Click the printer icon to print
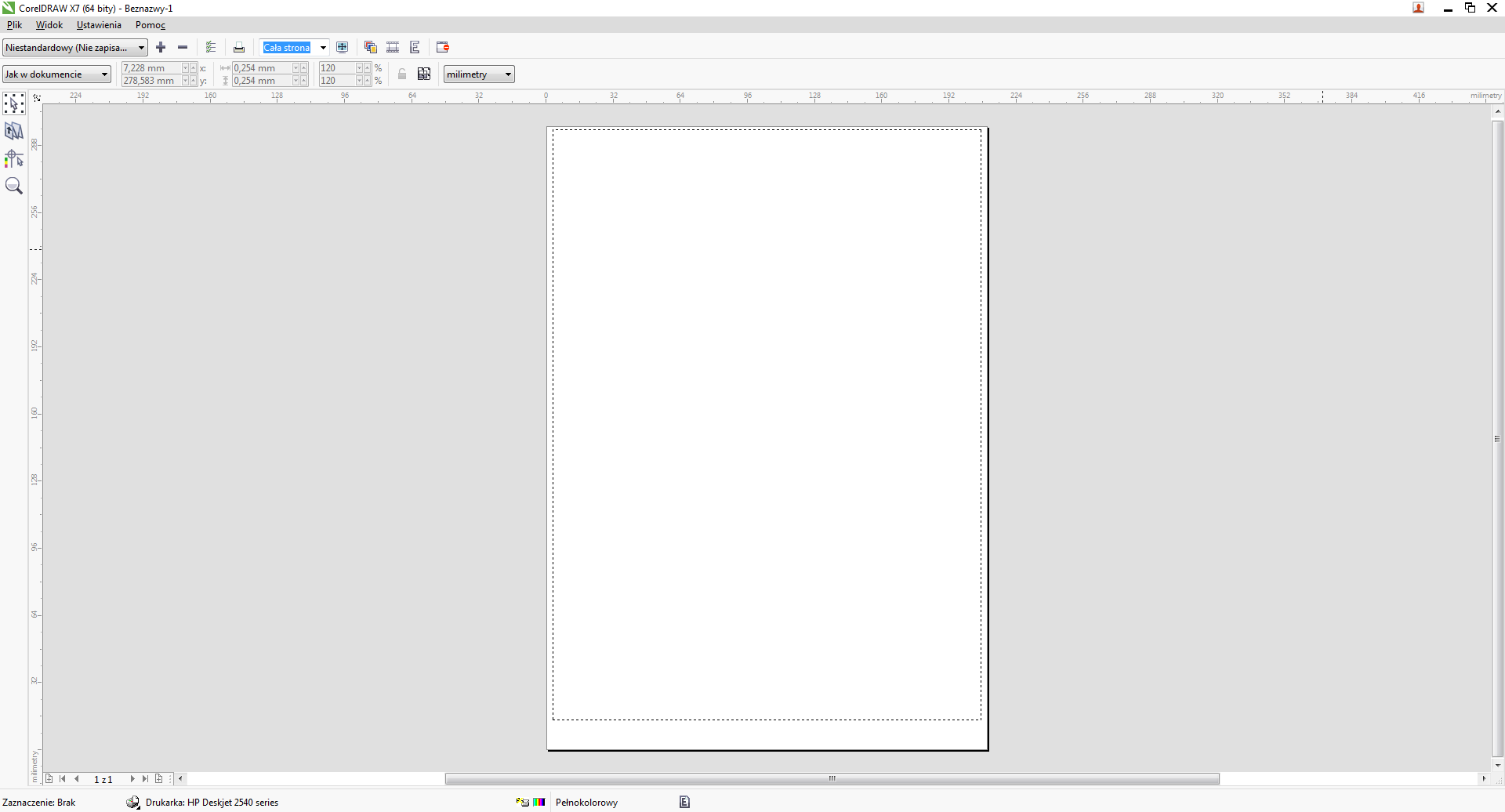This screenshot has width=1505, height=812. click(x=239, y=48)
